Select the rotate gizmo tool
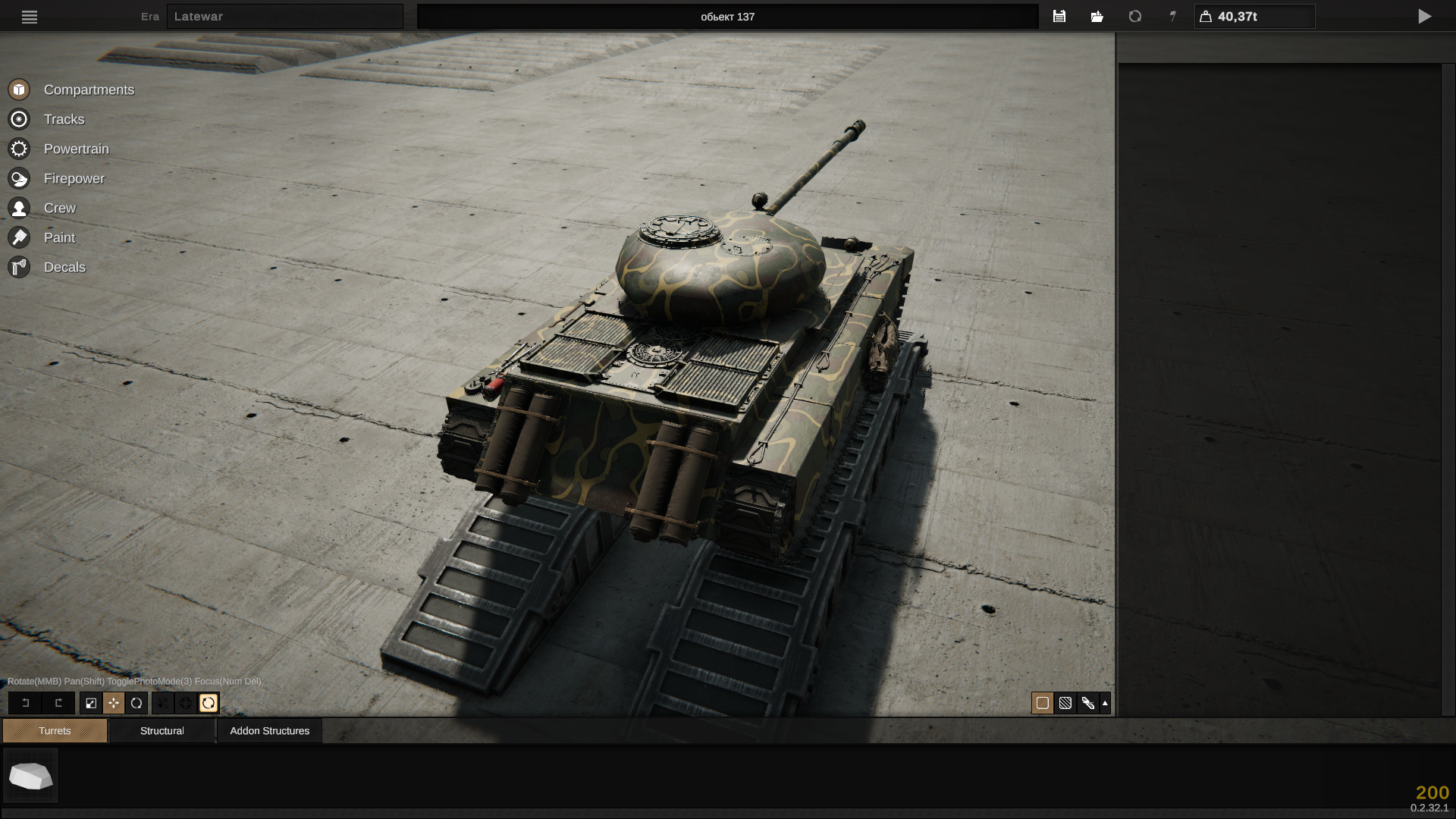This screenshot has height=819, width=1456. (x=136, y=703)
